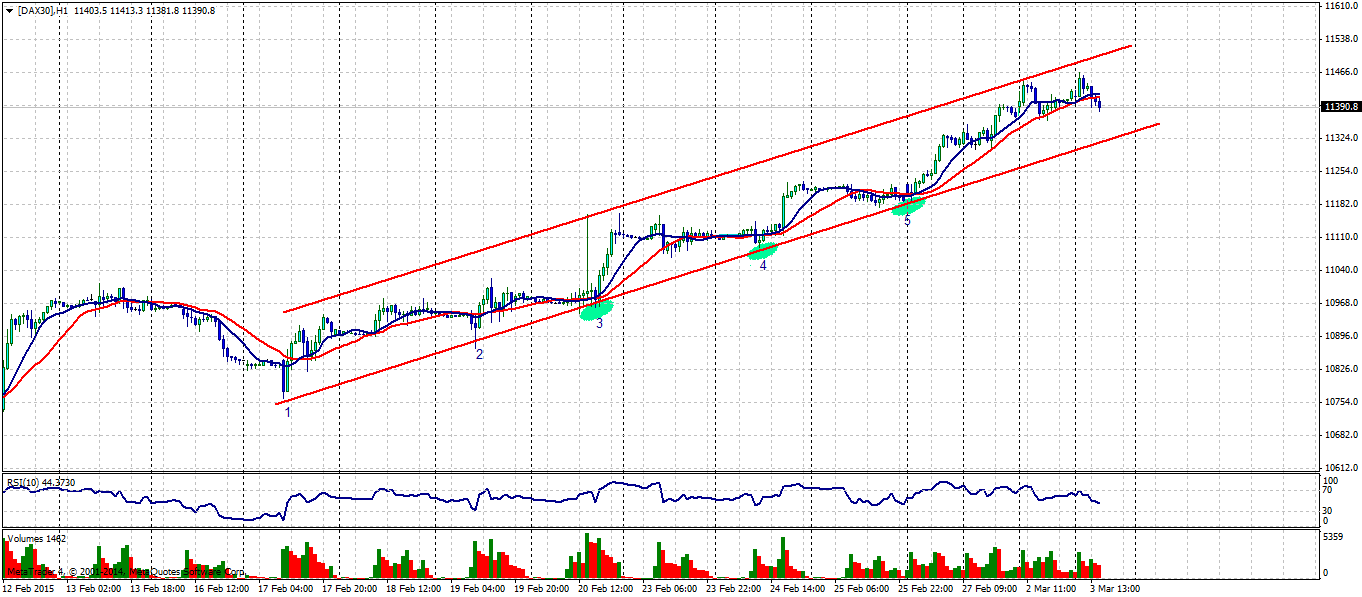Select wave label 2 on the chart
Viewport: 1362px width, 597px height.
479,354
